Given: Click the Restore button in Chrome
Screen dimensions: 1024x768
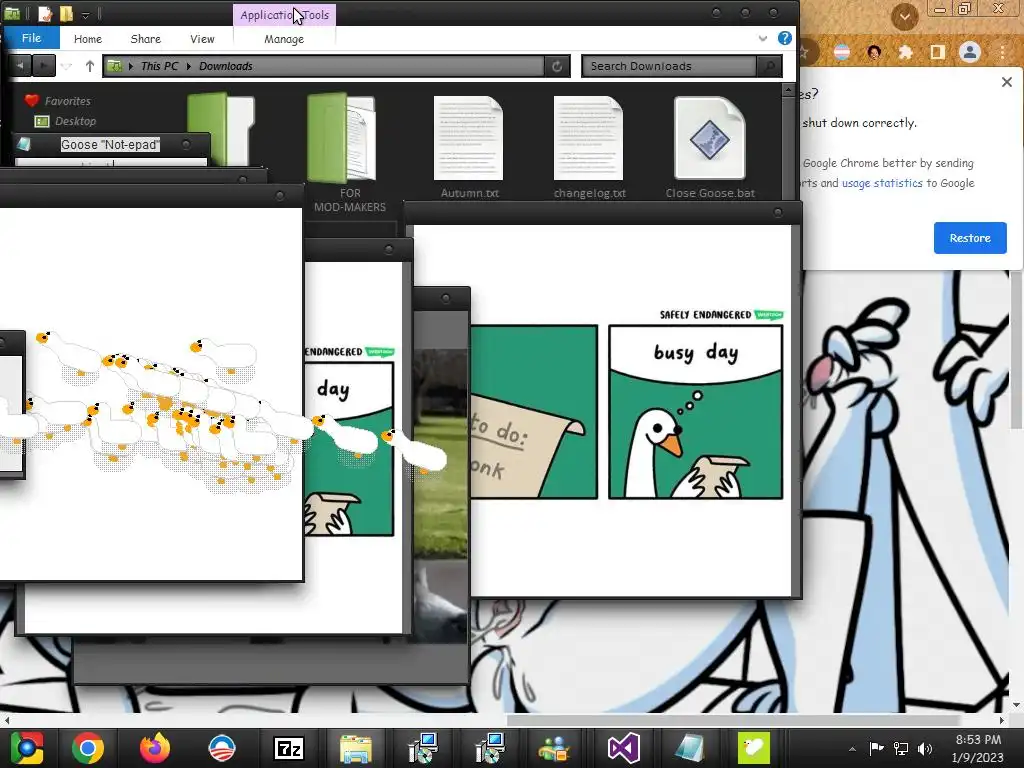Looking at the screenshot, I should [970, 238].
